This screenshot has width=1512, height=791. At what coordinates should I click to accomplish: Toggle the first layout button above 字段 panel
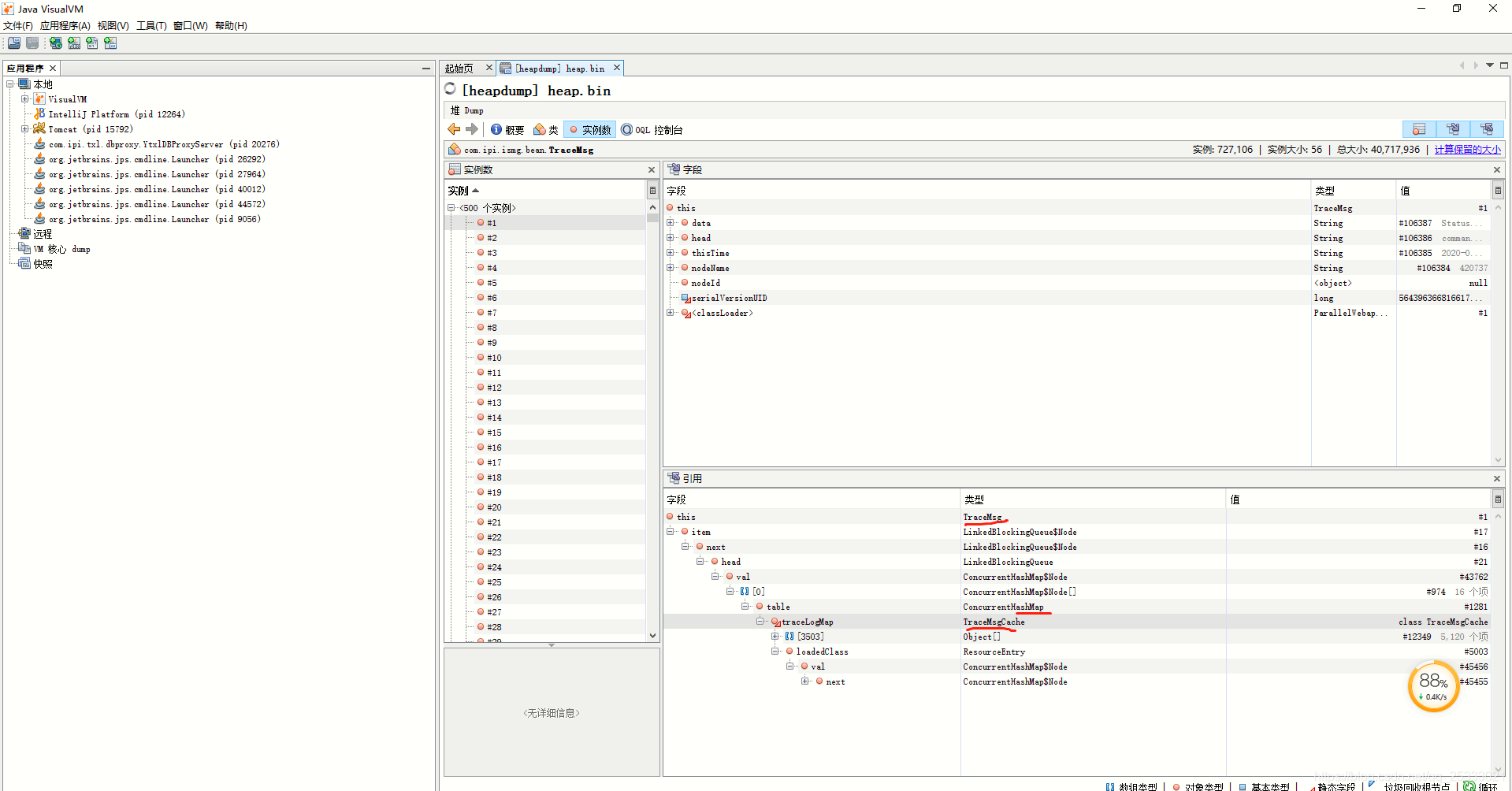pos(1419,128)
